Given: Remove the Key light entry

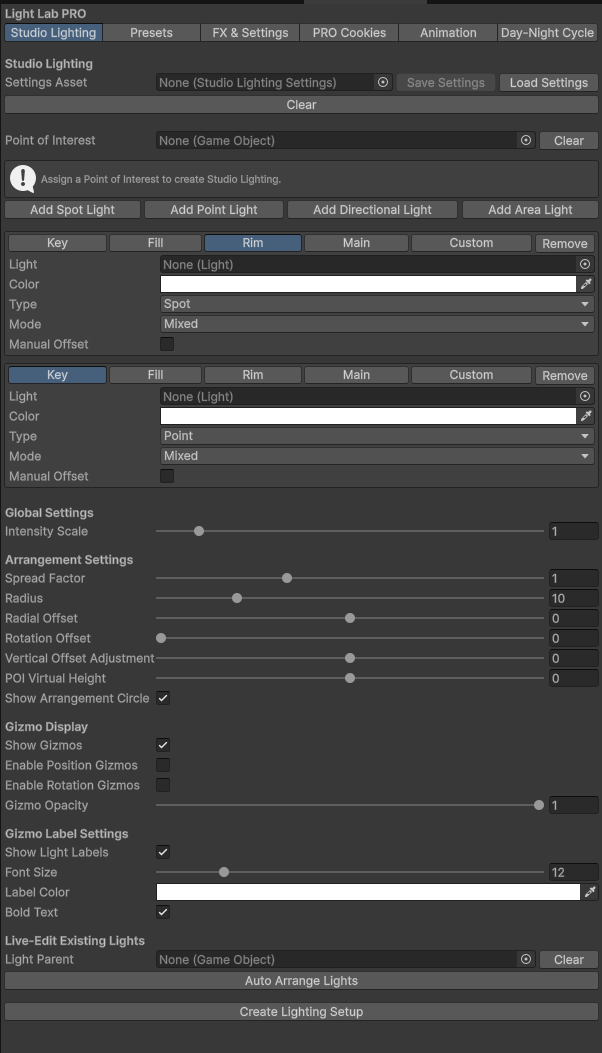Looking at the screenshot, I should click(564, 375).
